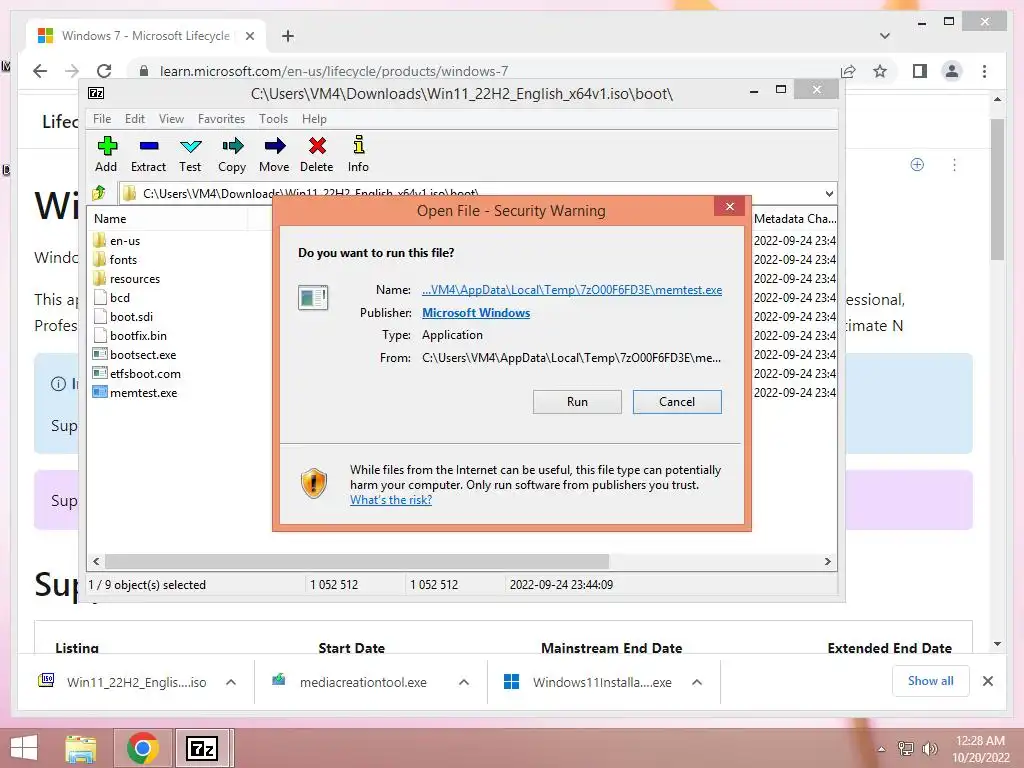
Task: Click the right arrow of the 7-Zip horizontal scrollbar
Action: click(827, 562)
